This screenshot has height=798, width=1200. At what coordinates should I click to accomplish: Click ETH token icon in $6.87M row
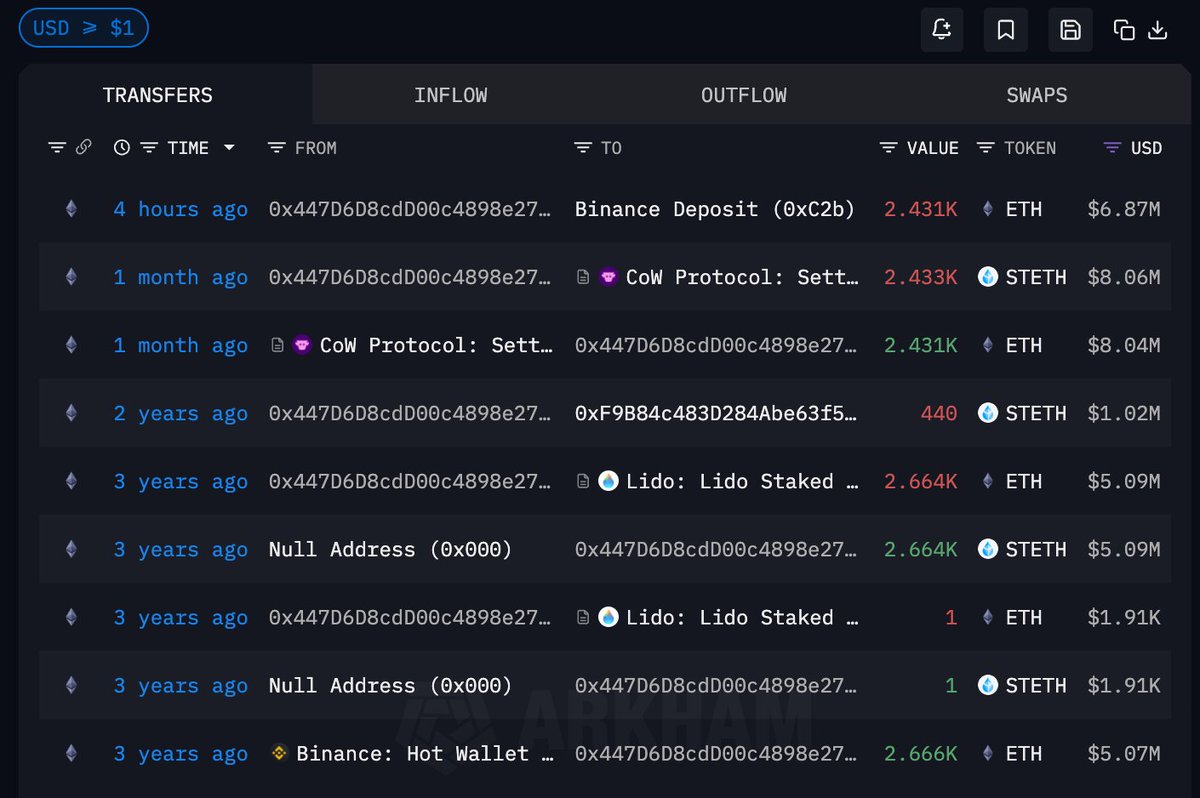tap(988, 209)
